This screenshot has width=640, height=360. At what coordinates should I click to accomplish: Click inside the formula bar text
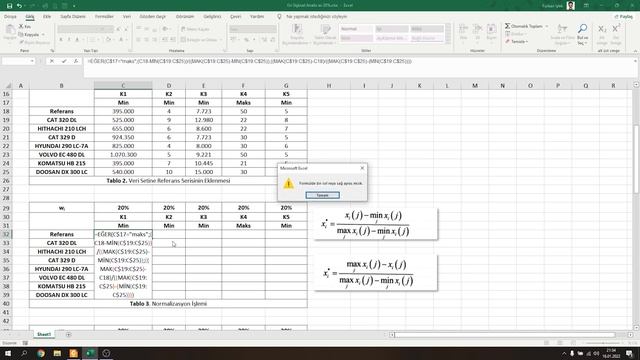[249, 61]
